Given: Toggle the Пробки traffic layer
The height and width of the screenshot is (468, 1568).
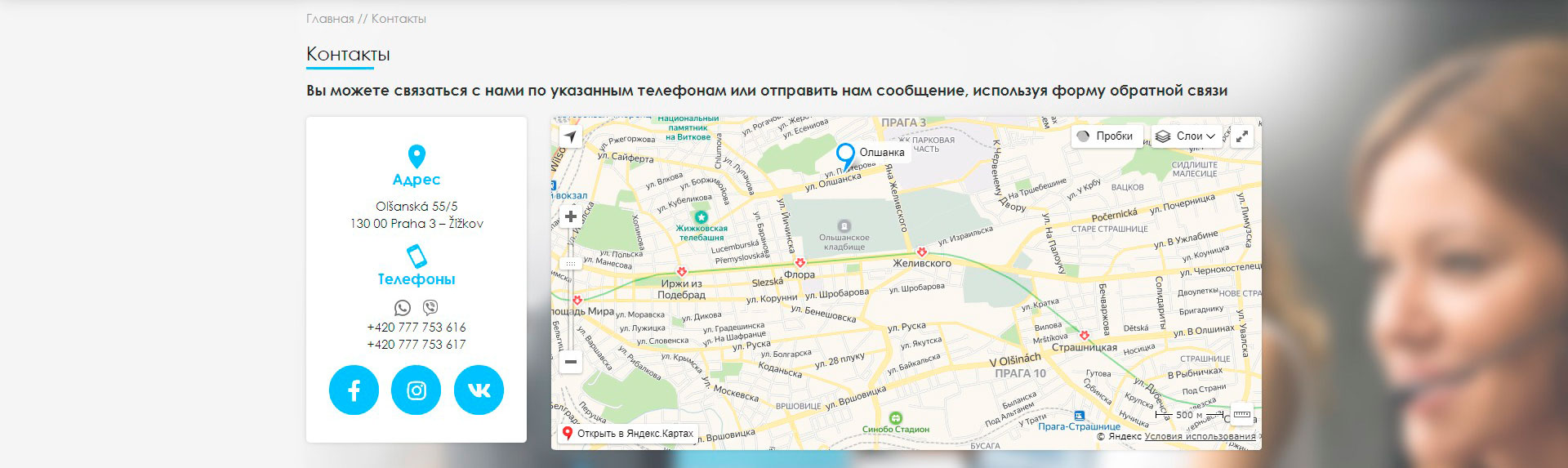Looking at the screenshot, I should tap(1106, 136).
